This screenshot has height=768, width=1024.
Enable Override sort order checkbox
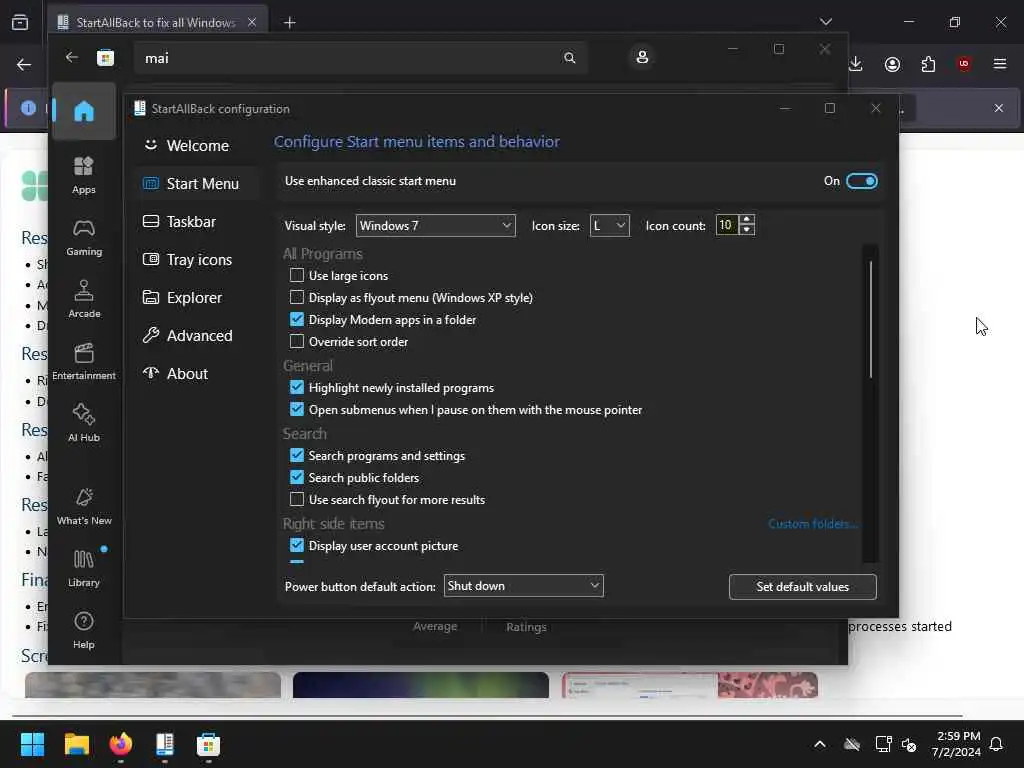pyautogui.click(x=296, y=341)
